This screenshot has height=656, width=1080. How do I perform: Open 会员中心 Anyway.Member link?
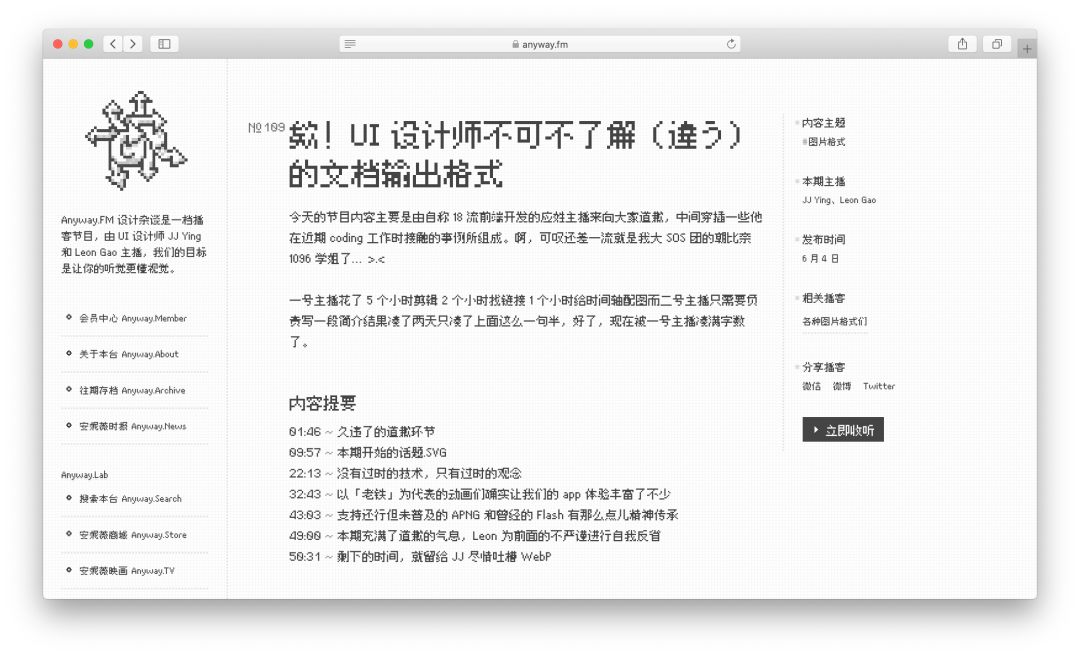(x=132, y=318)
